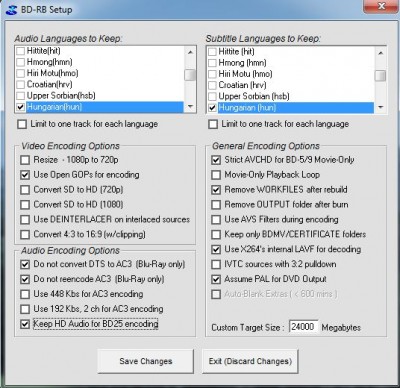Click Exit (Discard Changes) button
The height and width of the screenshot is (388, 400).
[x=250, y=361]
